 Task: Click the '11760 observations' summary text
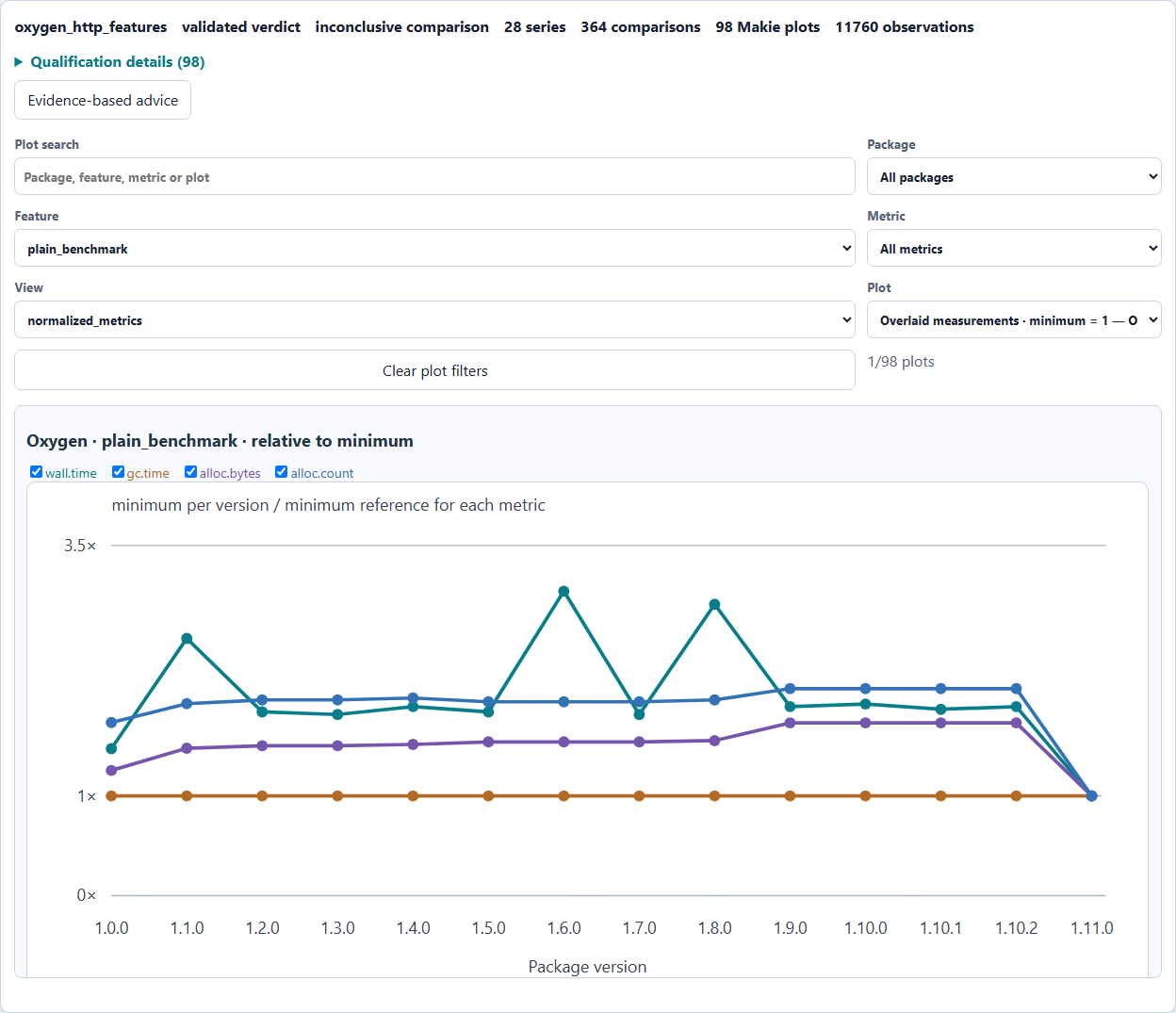(x=905, y=27)
